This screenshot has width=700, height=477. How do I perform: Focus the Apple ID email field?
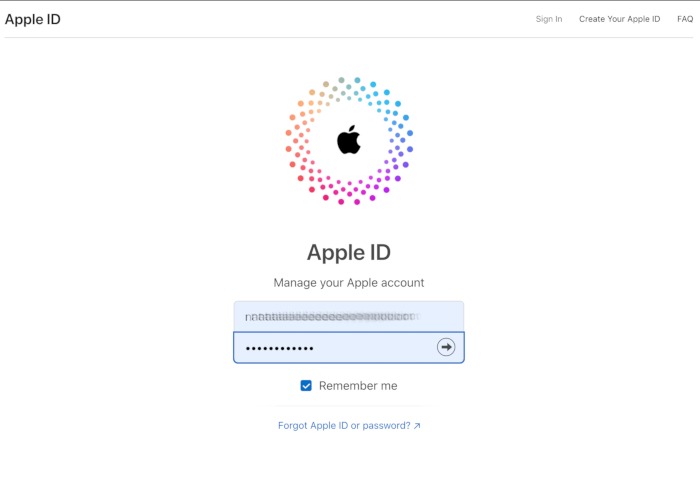(349, 316)
